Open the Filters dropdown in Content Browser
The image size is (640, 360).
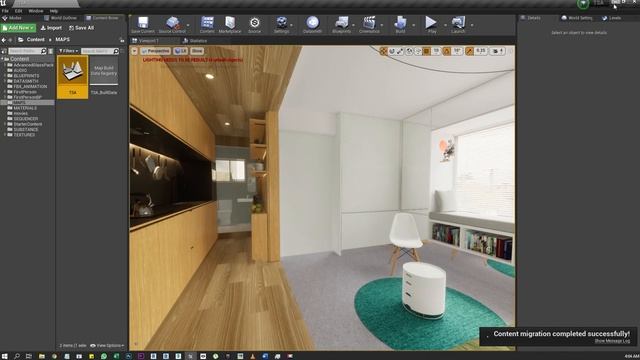68,51
